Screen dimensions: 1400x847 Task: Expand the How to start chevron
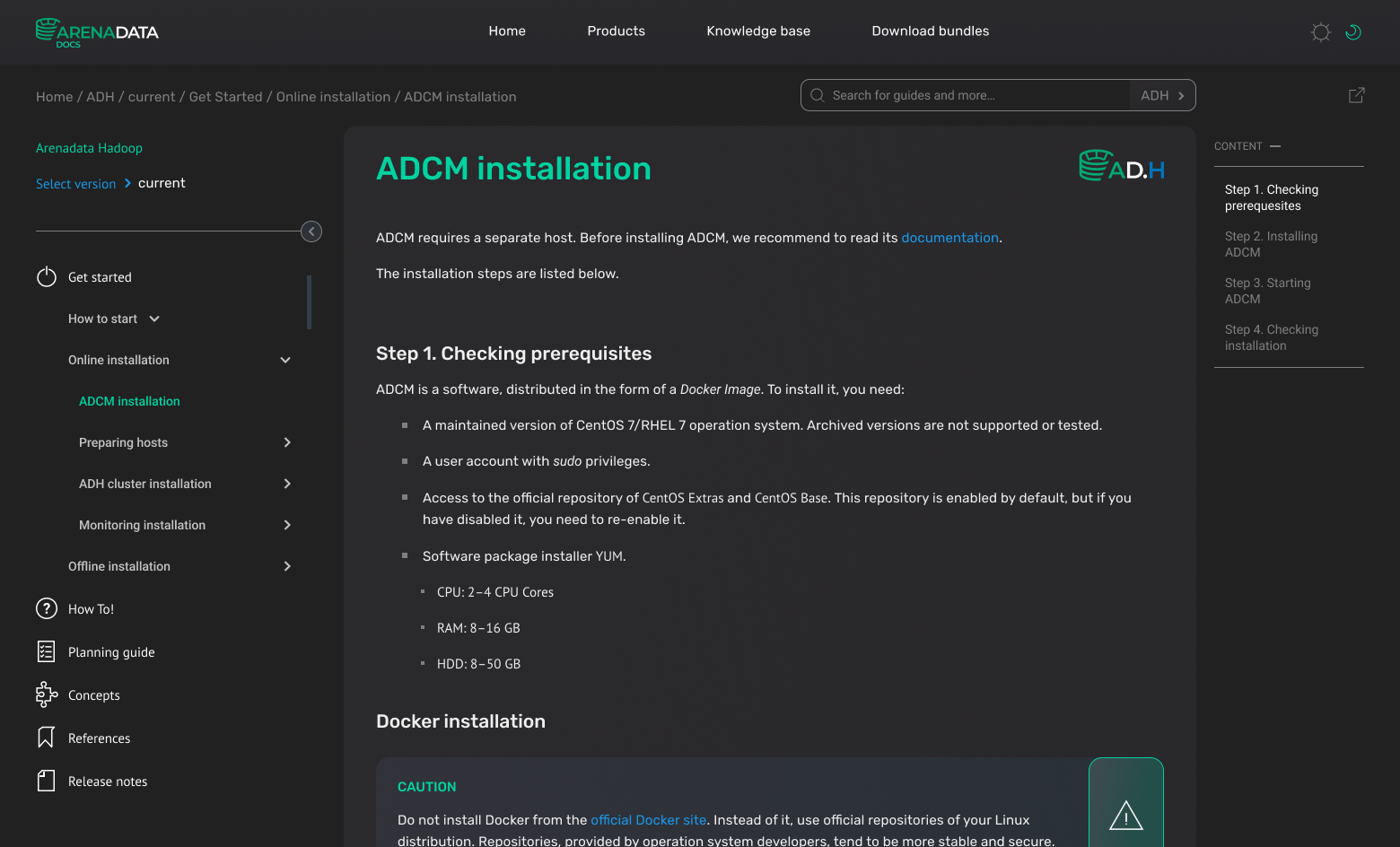(154, 319)
